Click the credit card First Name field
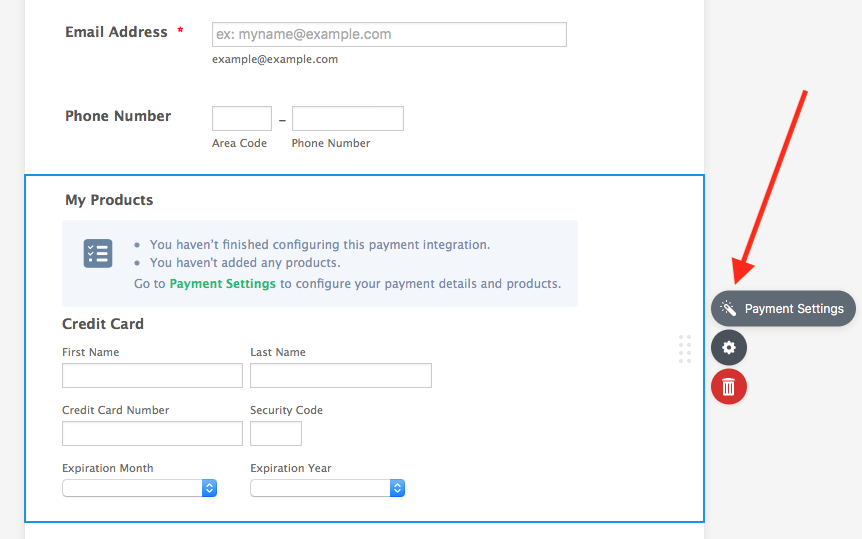This screenshot has width=862, height=539. 152,375
